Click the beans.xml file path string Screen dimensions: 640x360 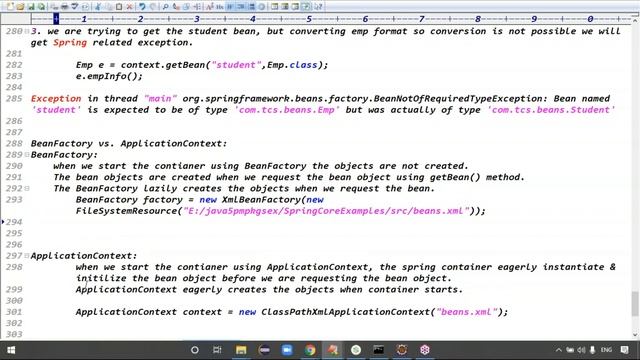[326, 211]
